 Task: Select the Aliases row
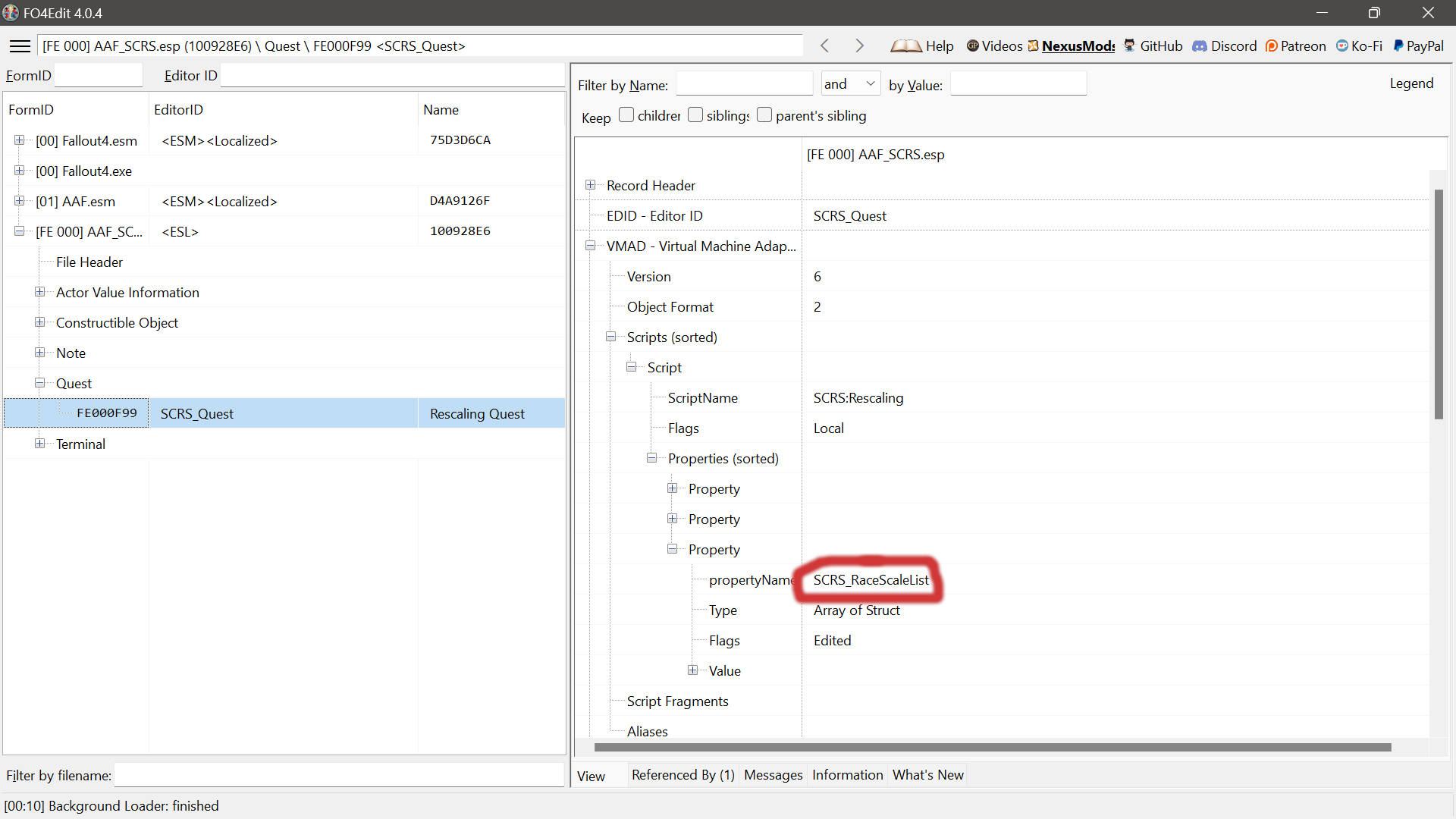[648, 732]
